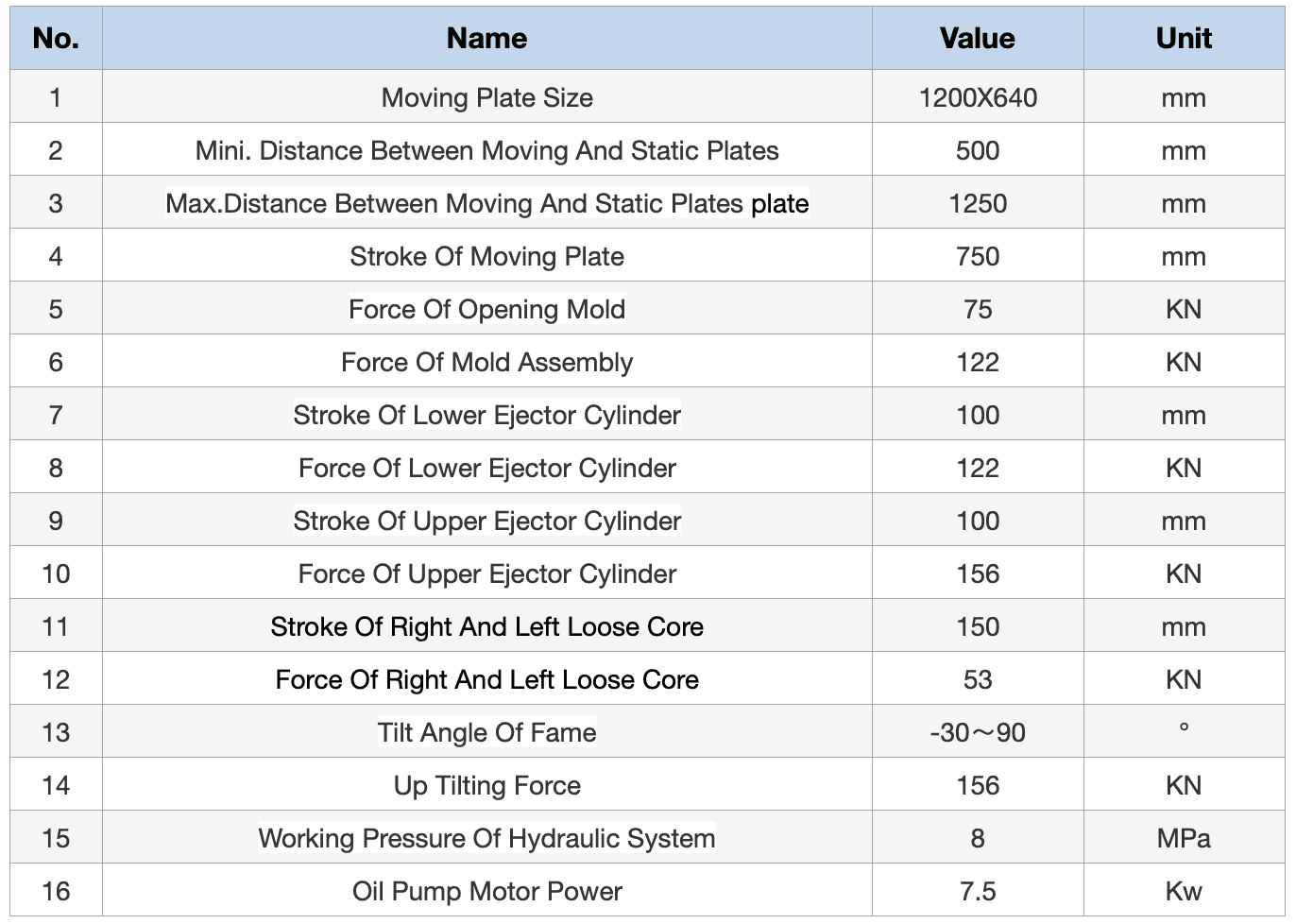Select the 1200X640 value cell
This screenshot has height=924, width=1296.
[977, 97]
